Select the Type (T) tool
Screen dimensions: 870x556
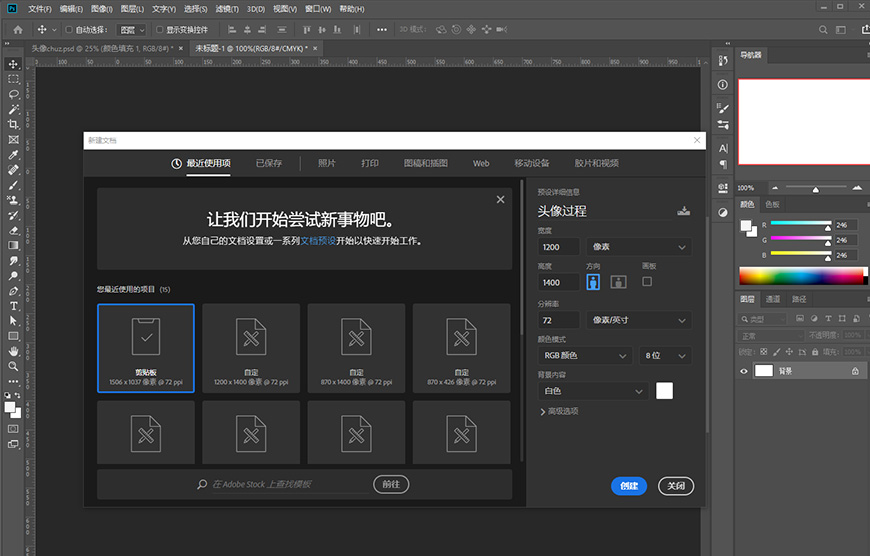click(x=14, y=306)
